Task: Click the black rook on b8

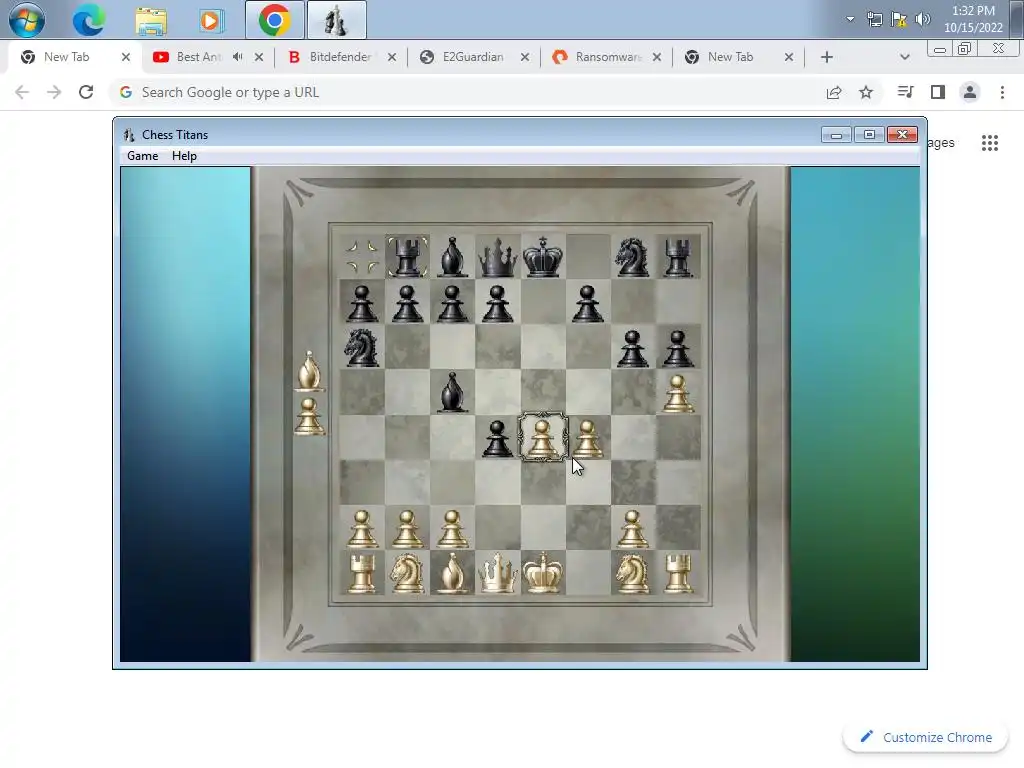Action: (407, 257)
